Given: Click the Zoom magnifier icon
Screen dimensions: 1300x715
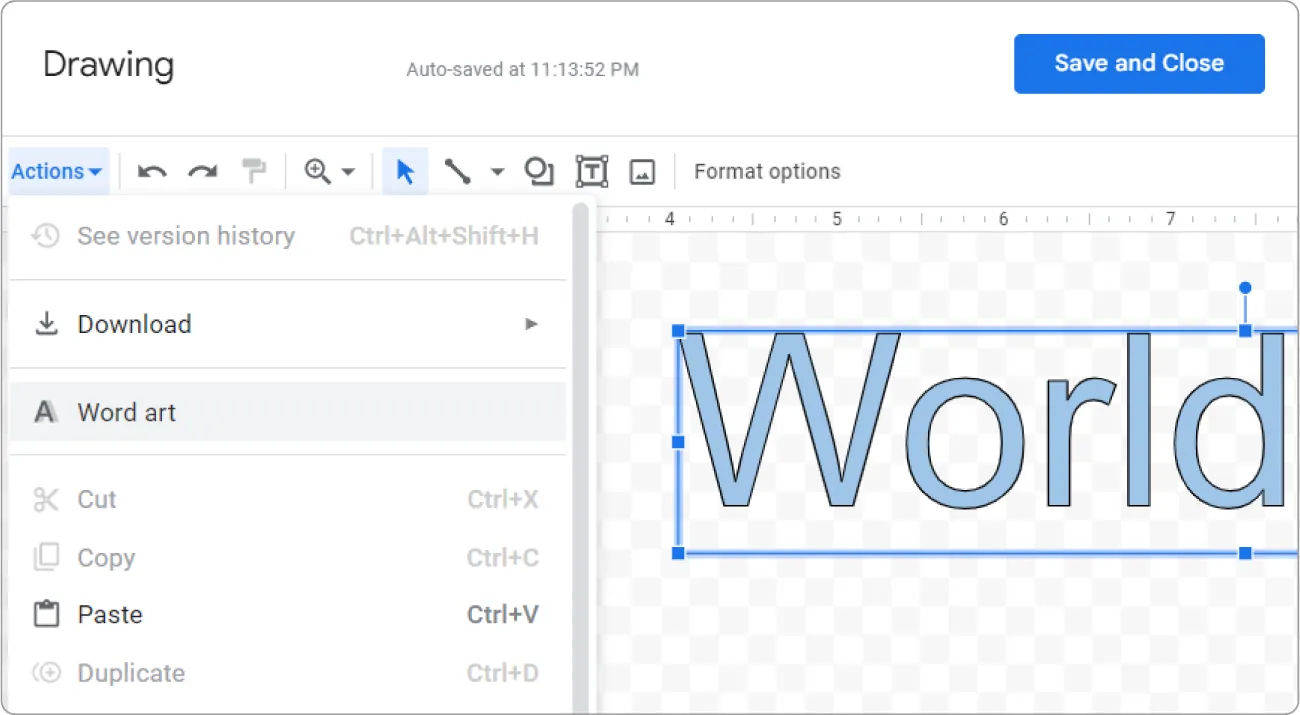Looking at the screenshot, I should point(318,171).
